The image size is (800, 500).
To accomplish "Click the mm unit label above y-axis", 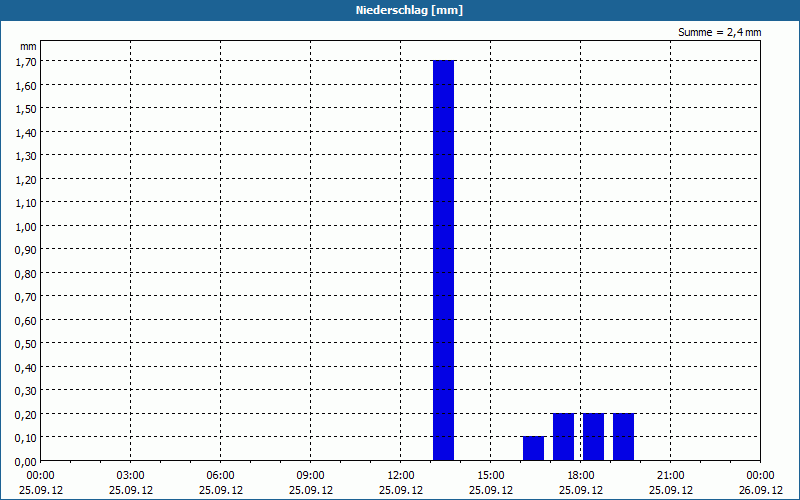I will tap(29, 46).
